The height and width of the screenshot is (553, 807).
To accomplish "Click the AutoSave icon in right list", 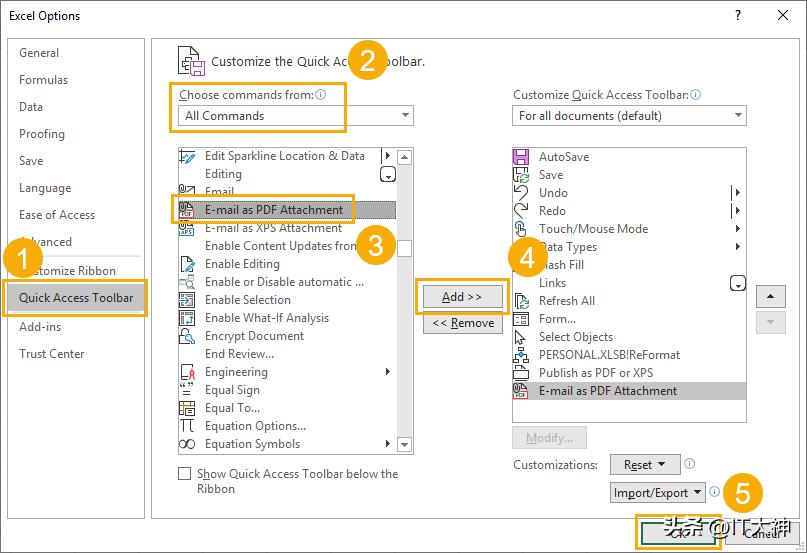I will tap(521, 157).
